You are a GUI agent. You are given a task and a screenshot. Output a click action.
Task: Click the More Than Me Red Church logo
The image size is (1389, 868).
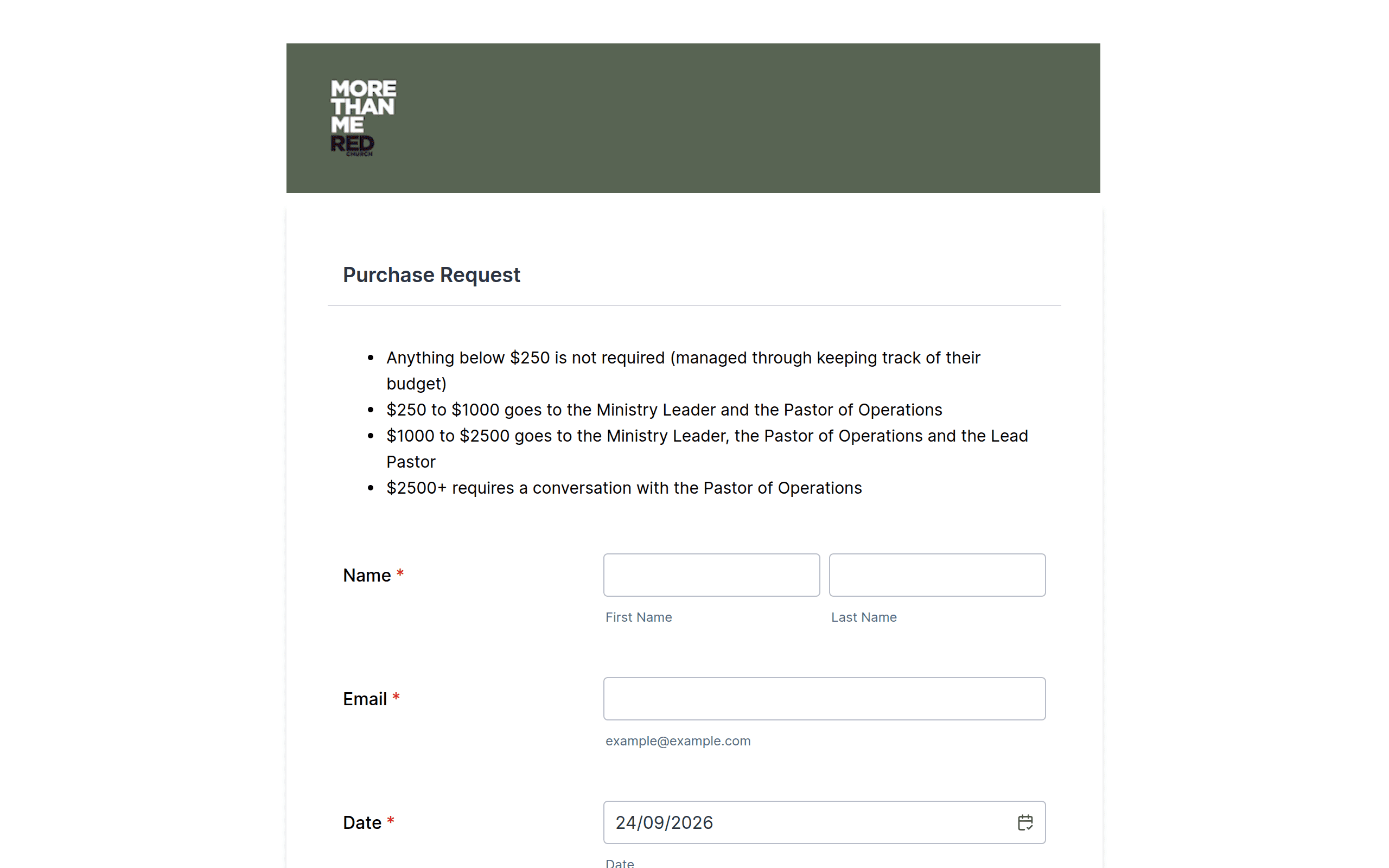tap(364, 118)
